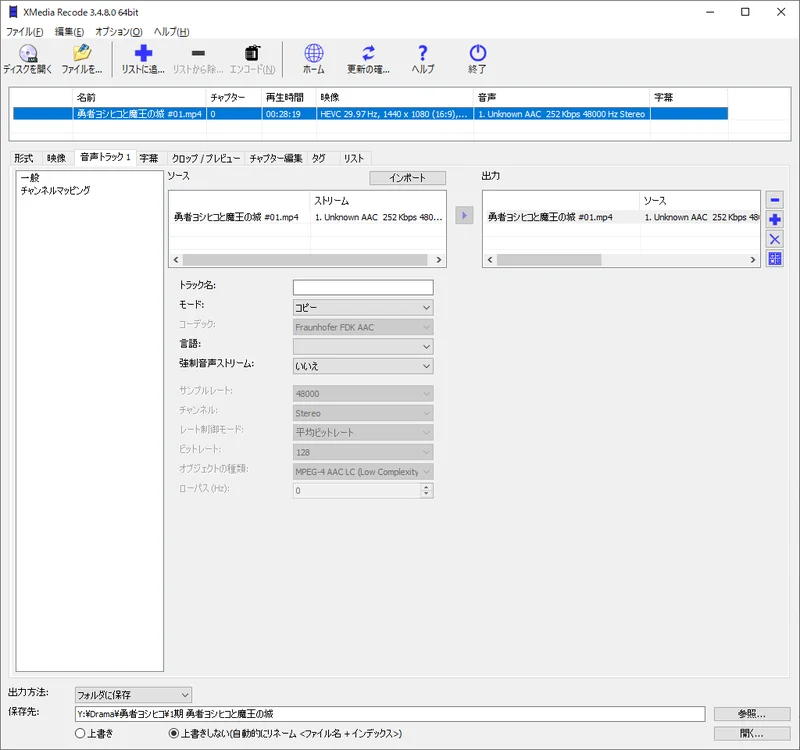The width and height of the screenshot is (800, 750).
Task: Click the blue plus Add to List icon
Action: (x=144, y=54)
